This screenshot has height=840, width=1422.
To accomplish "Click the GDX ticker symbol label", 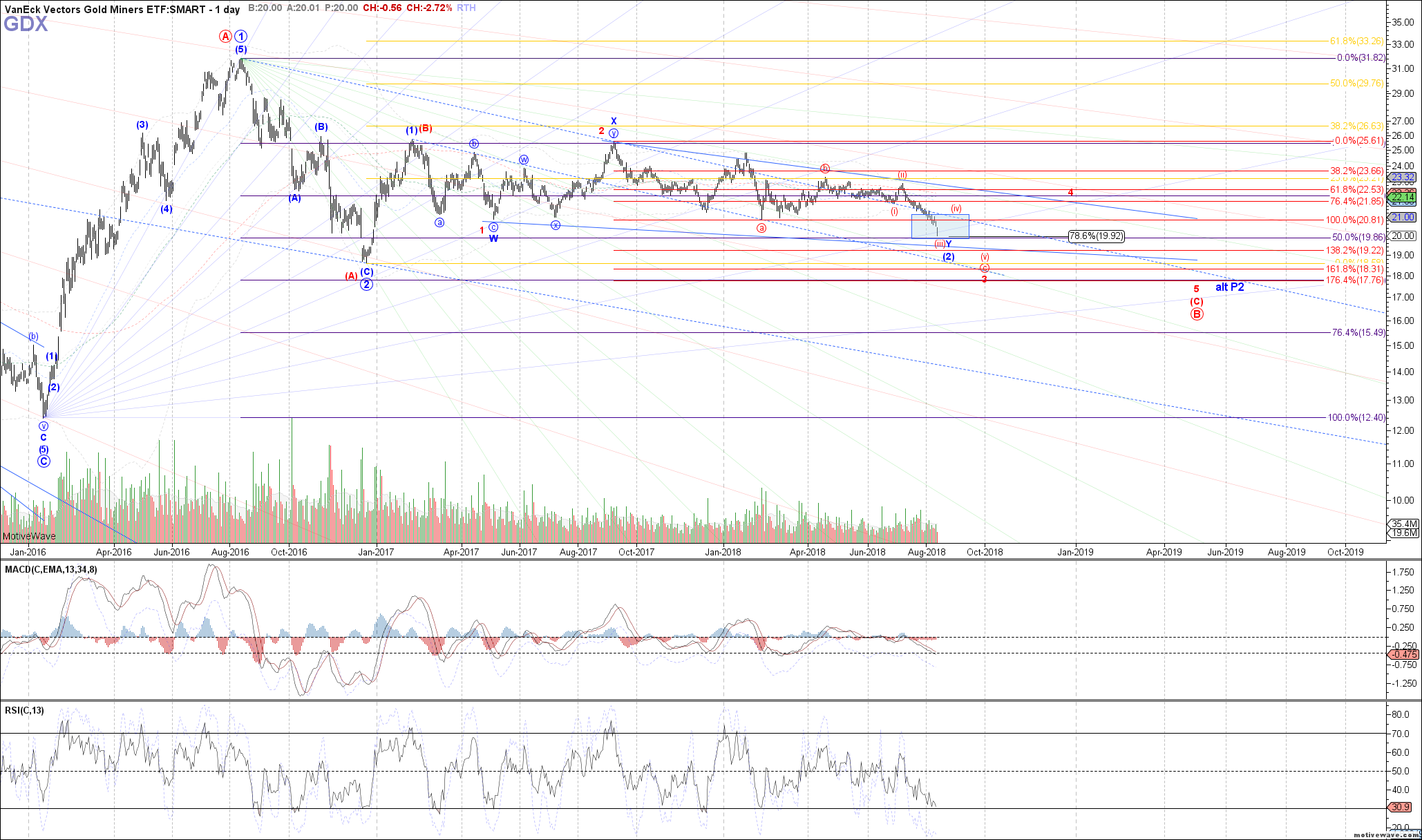I will click(x=26, y=25).
